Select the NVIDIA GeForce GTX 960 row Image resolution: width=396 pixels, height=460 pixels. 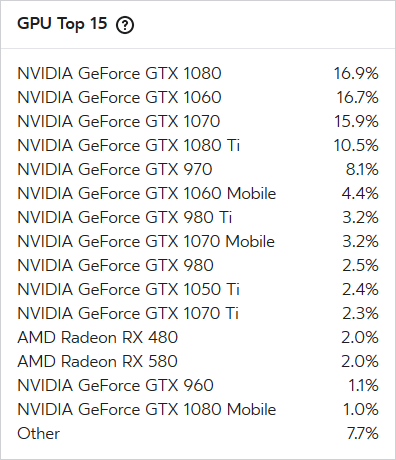198,385
